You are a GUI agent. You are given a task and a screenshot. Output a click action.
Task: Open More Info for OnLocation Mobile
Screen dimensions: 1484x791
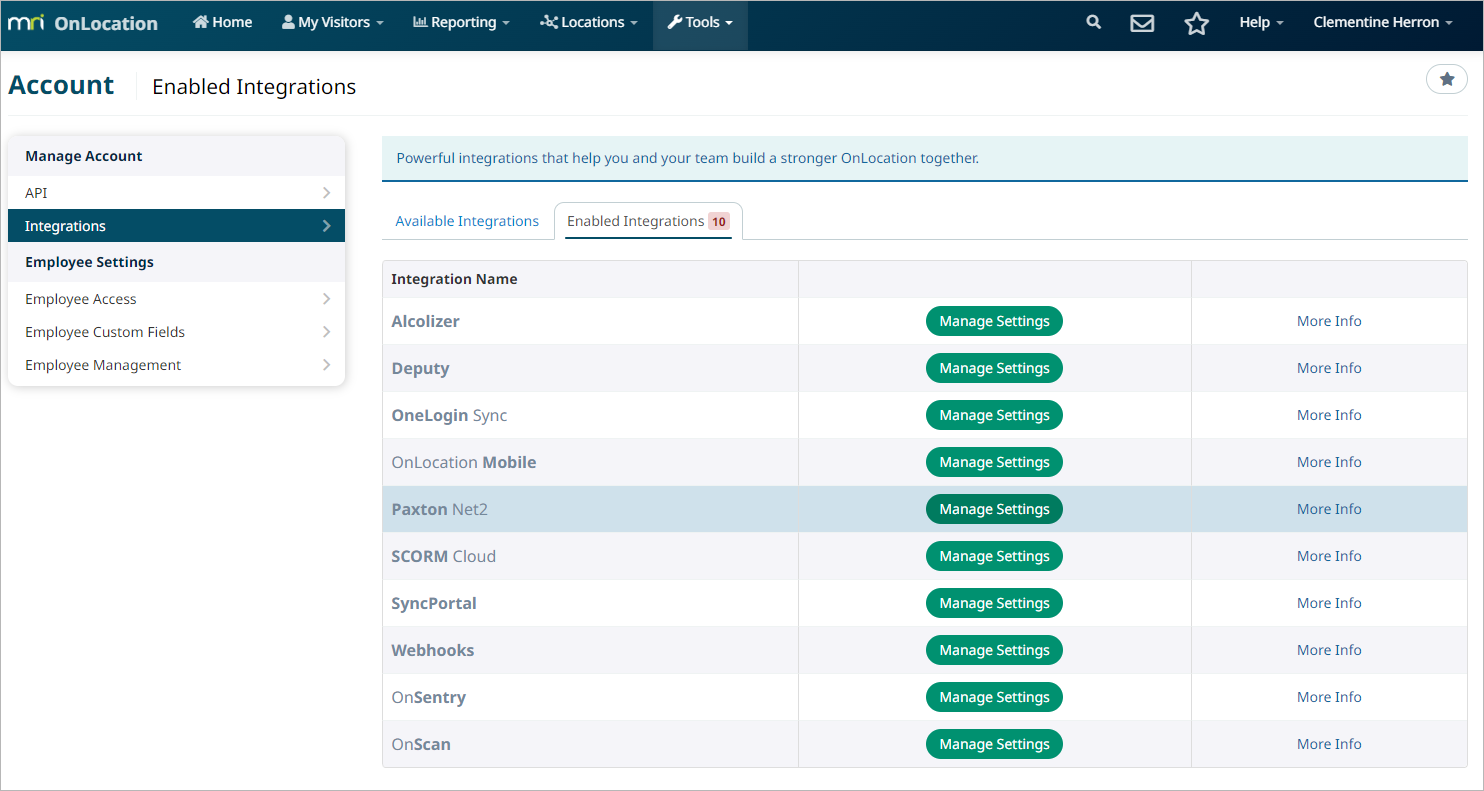tap(1329, 462)
